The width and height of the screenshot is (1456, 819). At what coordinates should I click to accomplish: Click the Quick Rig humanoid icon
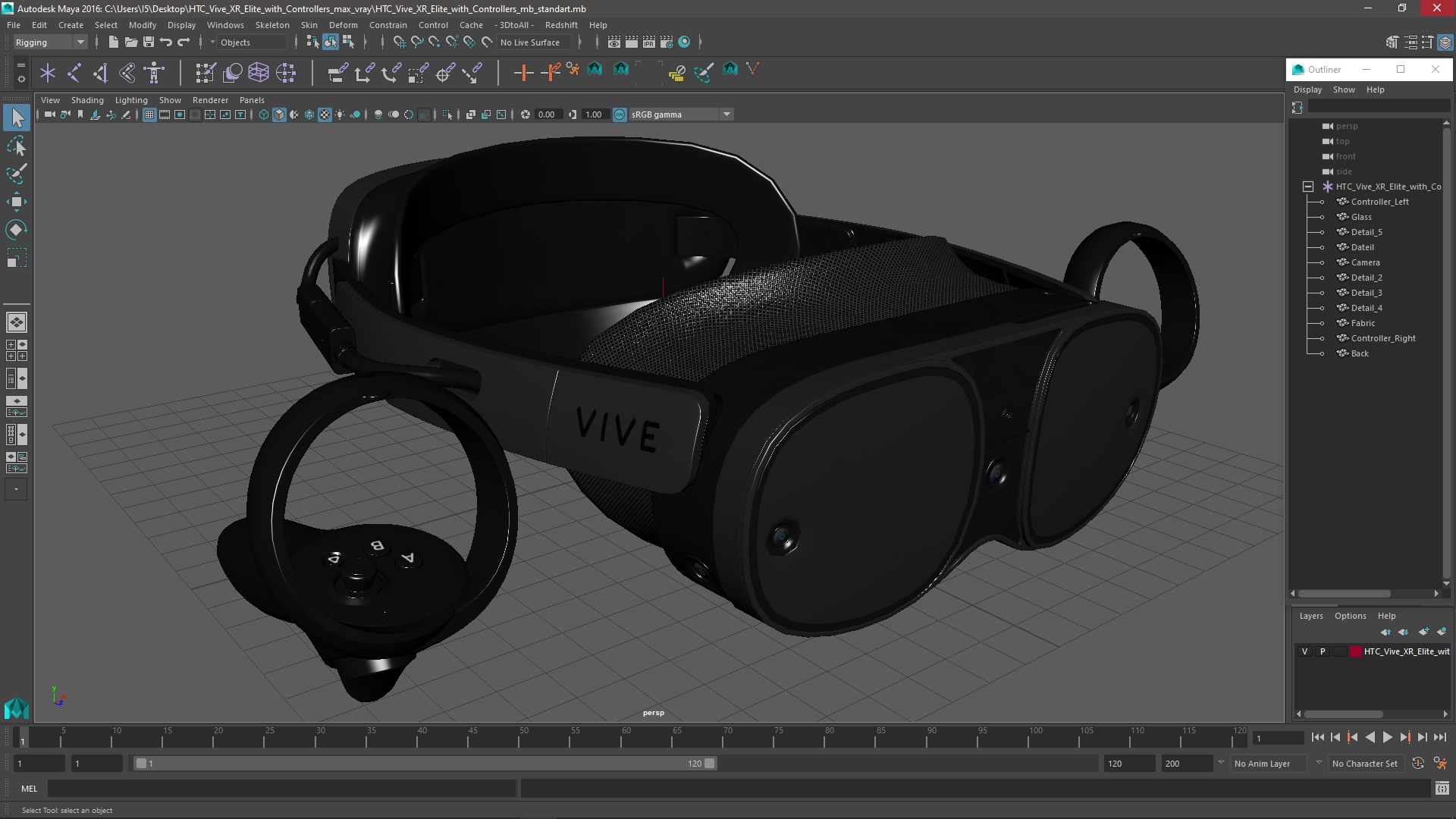tap(155, 73)
